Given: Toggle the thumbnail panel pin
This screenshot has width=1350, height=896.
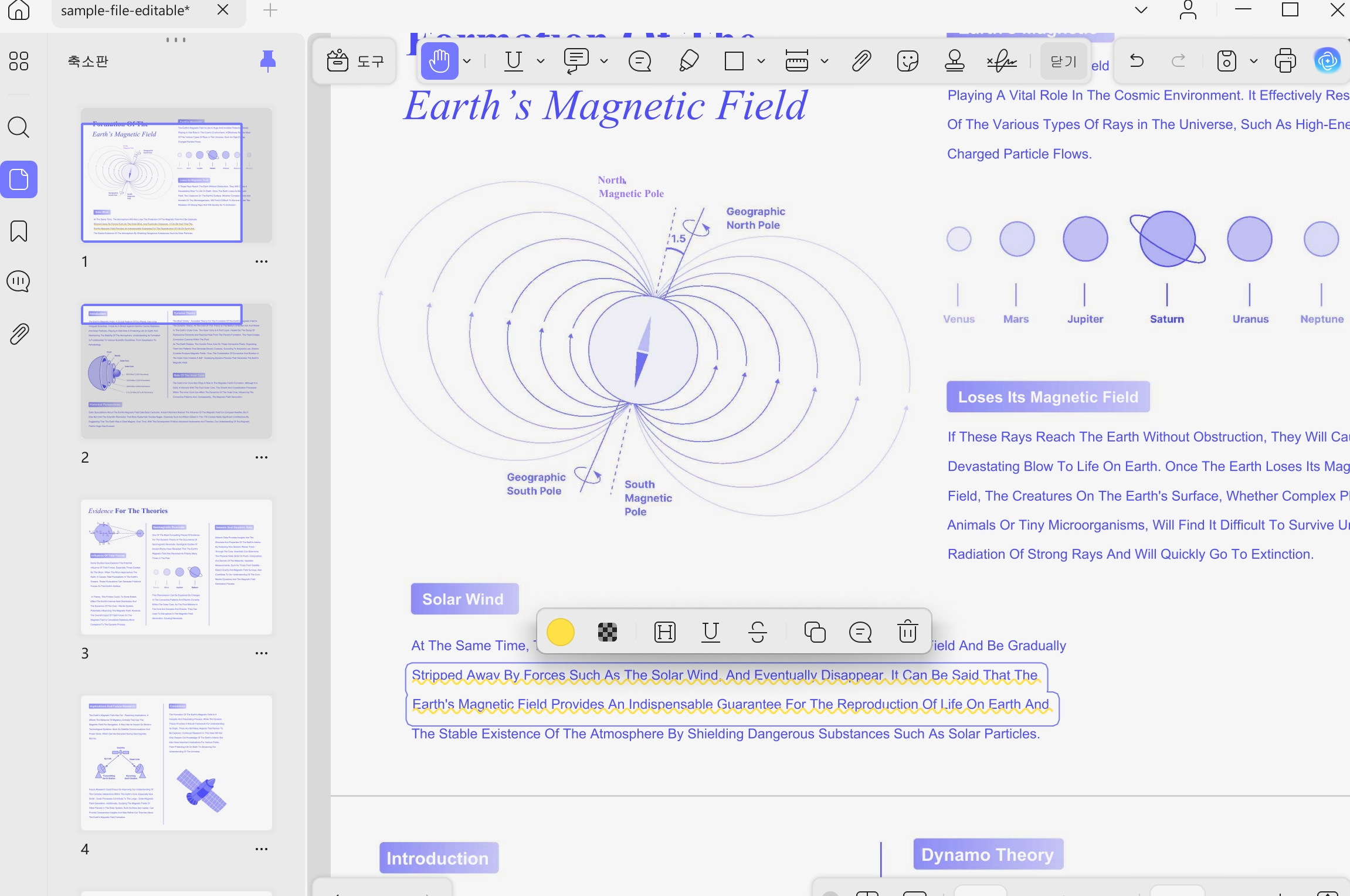Looking at the screenshot, I should coord(268,61).
